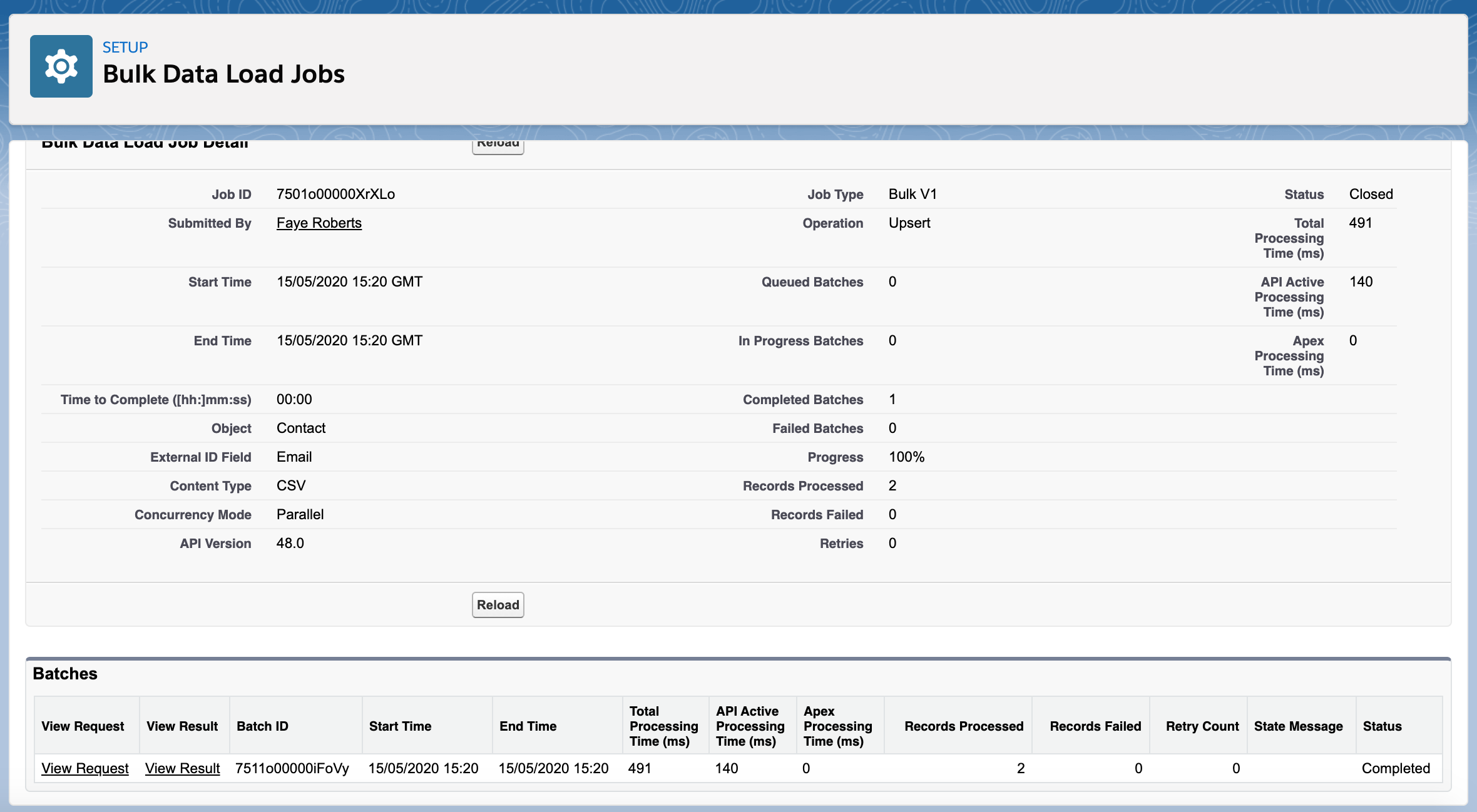Click the Start Time column header
1477x812 pixels.
400,726
